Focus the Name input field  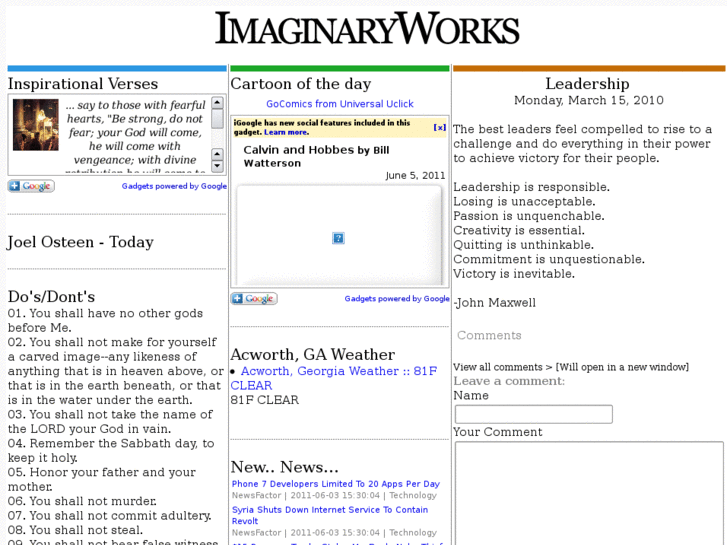534,414
